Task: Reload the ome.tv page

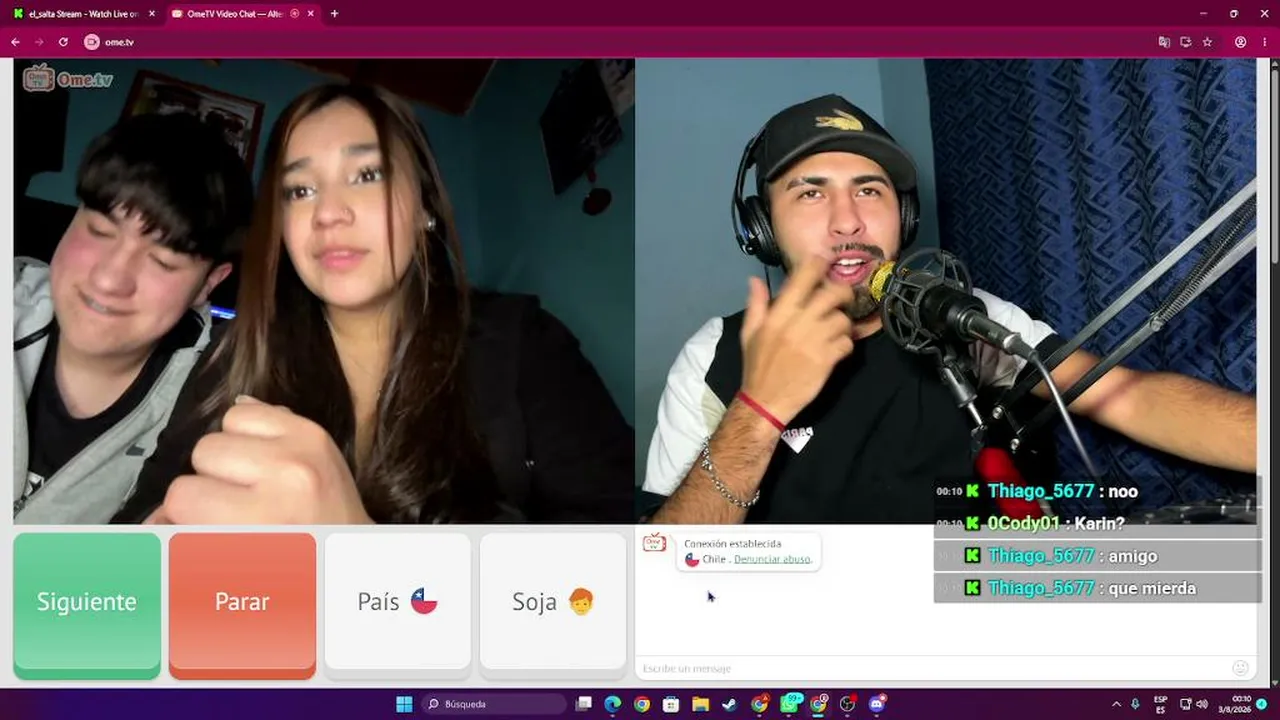Action: click(x=63, y=42)
